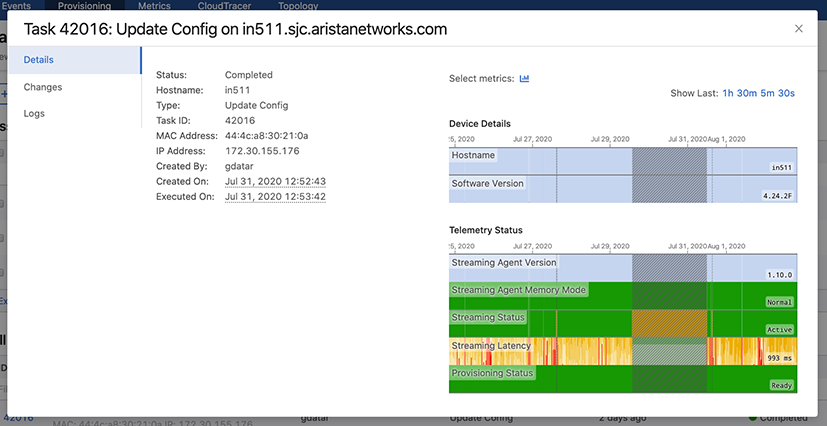
Task: Click the Telemetry Status section heading
Action: click(486, 230)
